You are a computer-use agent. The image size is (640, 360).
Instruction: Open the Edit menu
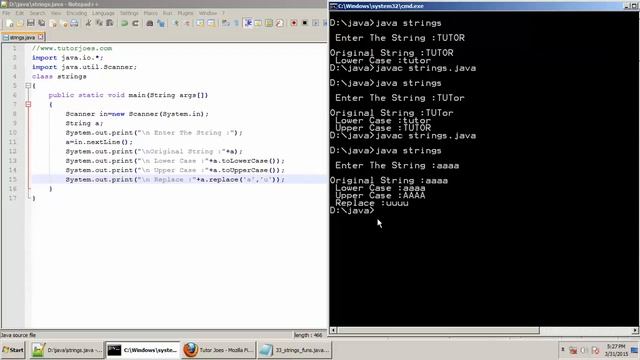pos(20,13)
